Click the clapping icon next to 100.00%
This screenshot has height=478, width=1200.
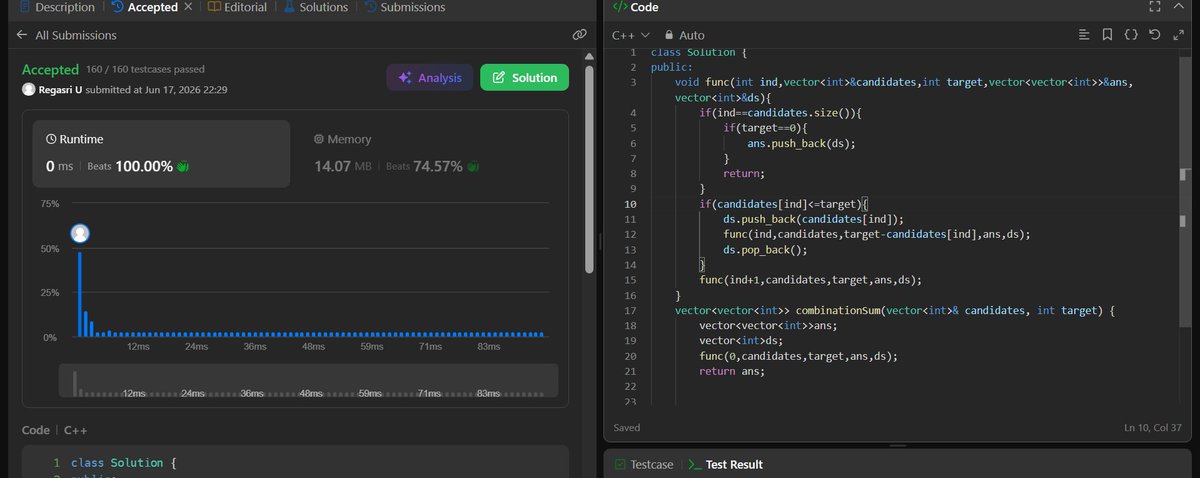tap(183, 167)
